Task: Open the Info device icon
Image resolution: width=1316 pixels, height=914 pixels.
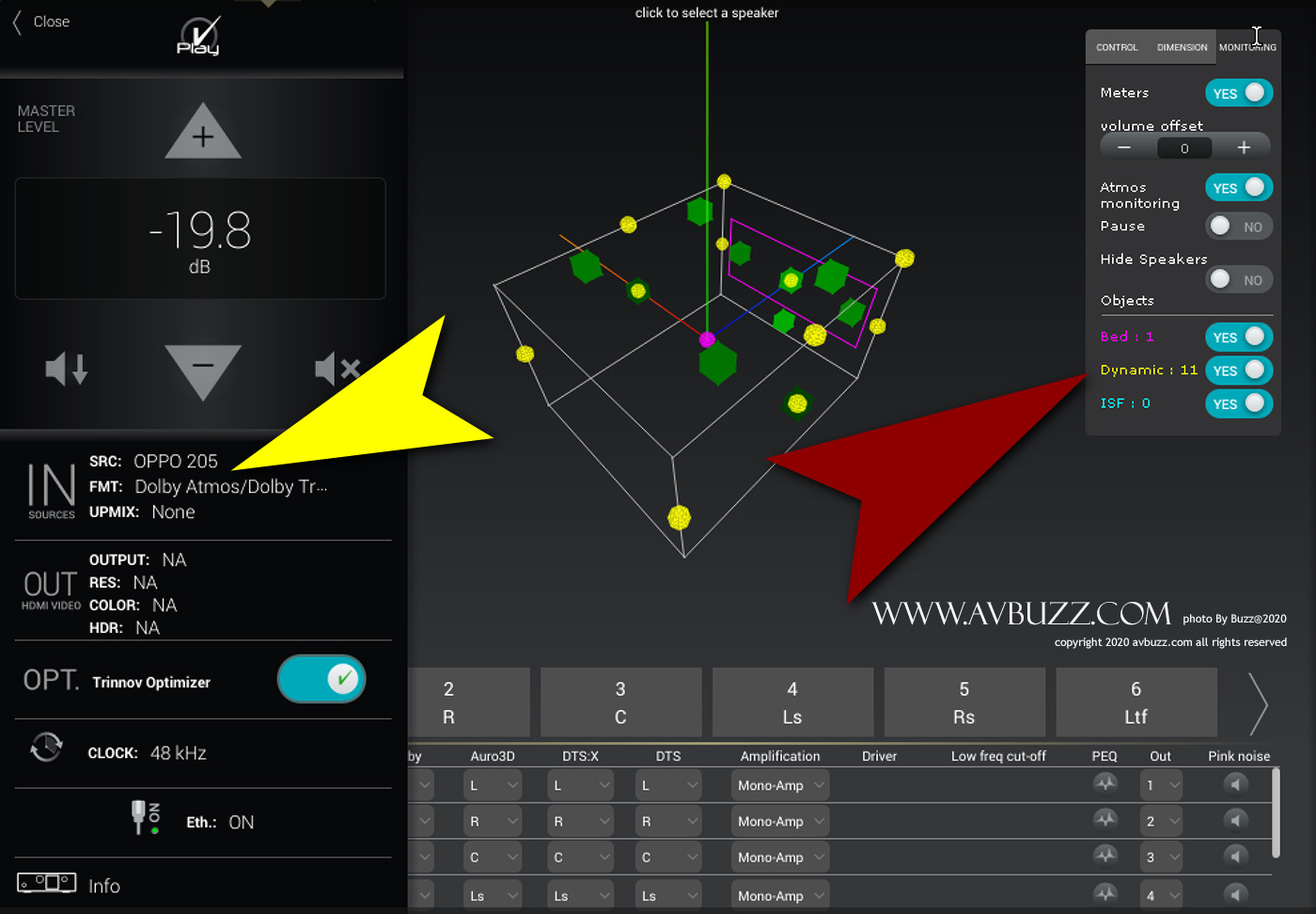Action: (46, 883)
